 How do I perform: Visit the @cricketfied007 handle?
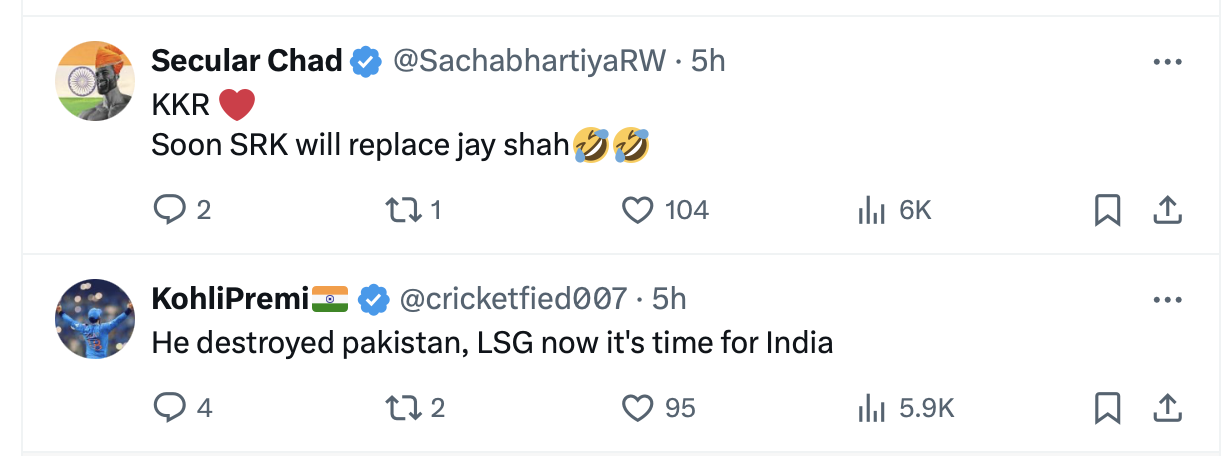[x=513, y=299]
